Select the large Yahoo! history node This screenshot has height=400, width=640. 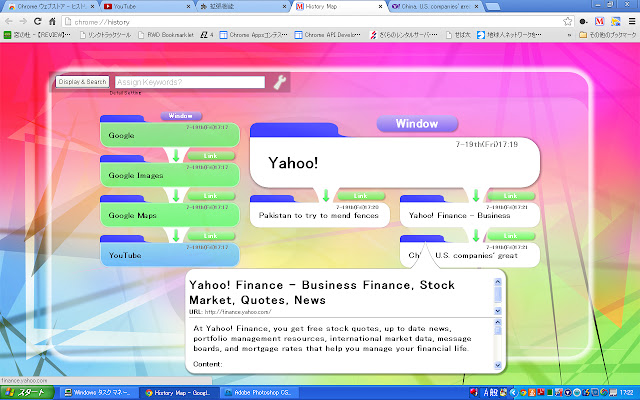click(395, 162)
